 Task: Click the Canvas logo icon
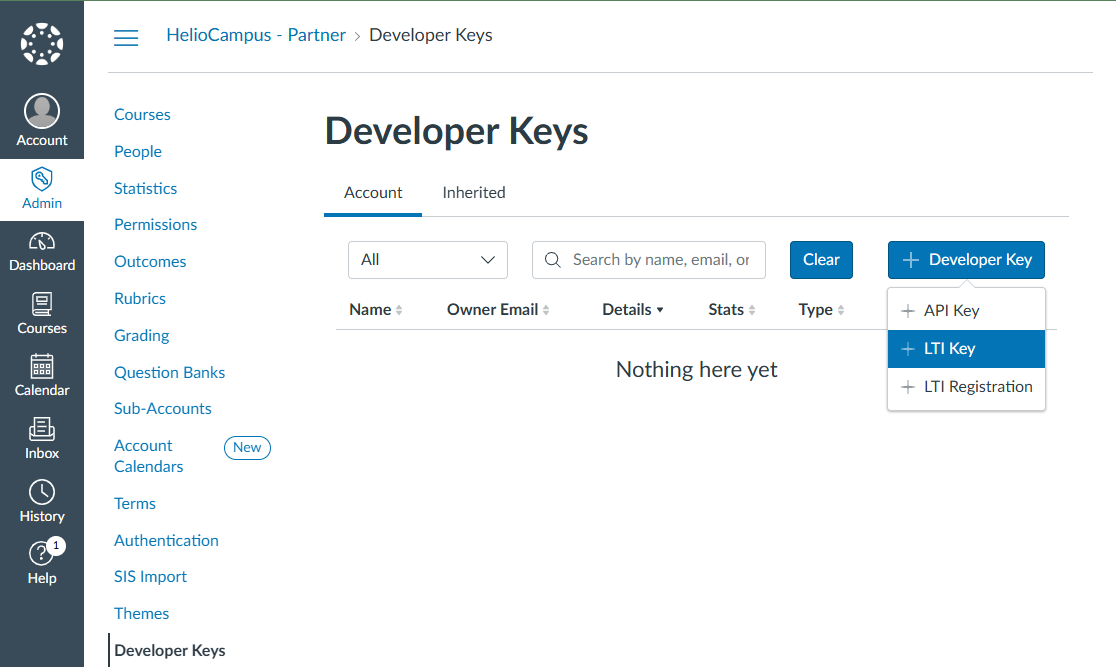coord(42,45)
